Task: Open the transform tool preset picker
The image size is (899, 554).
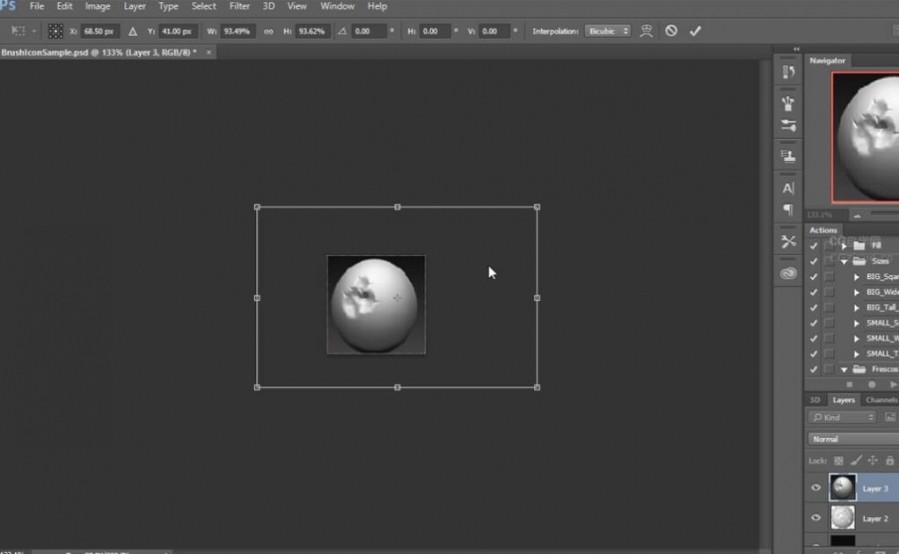Action: pos(23,31)
